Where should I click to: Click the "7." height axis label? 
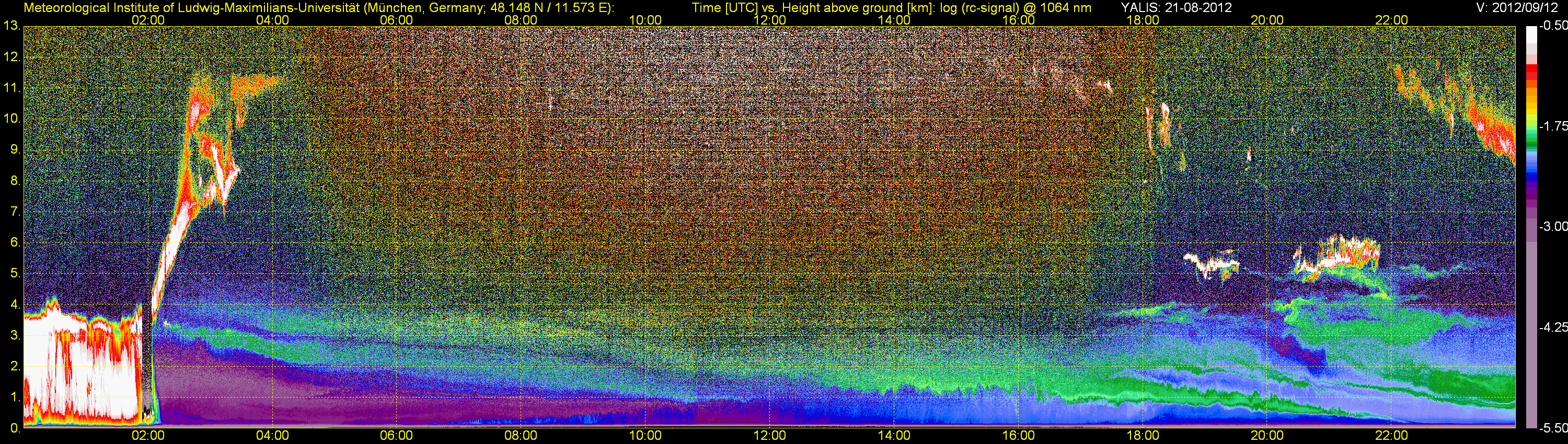tap(15, 212)
